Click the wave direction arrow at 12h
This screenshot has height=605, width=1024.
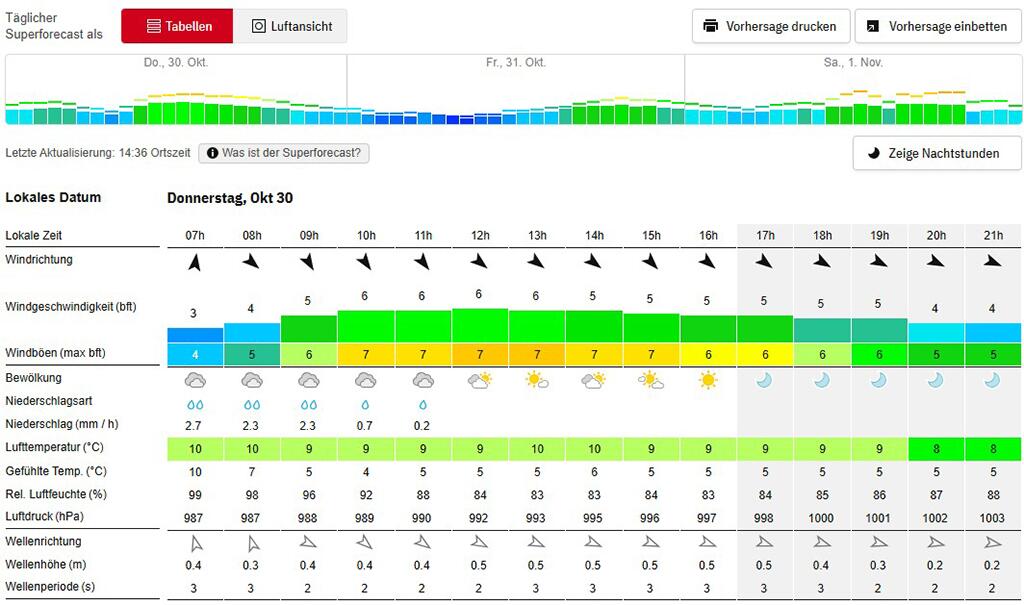(479, 542)
